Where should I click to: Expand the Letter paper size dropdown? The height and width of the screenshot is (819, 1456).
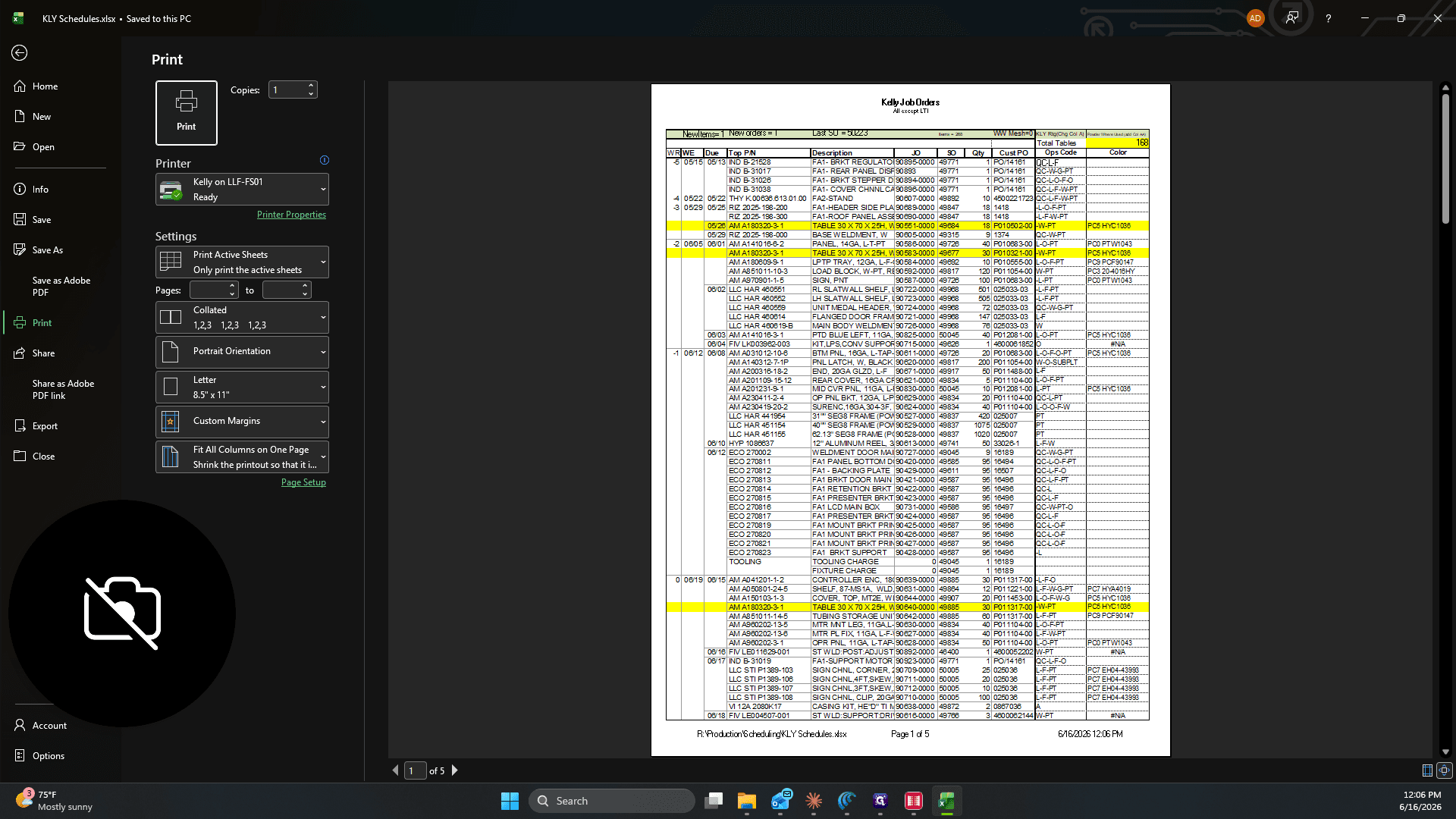242,388
